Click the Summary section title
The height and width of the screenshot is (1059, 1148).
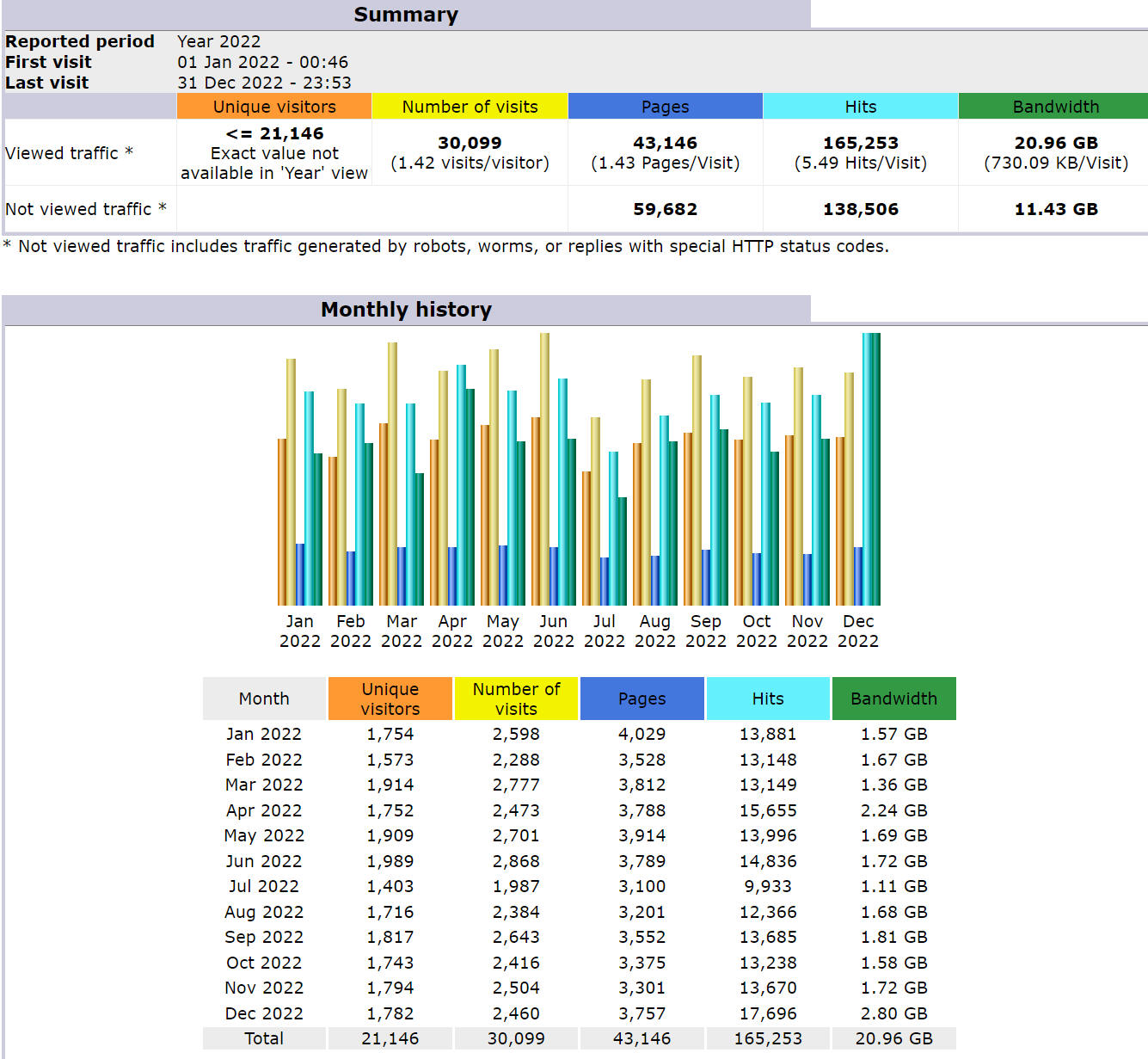406,15
